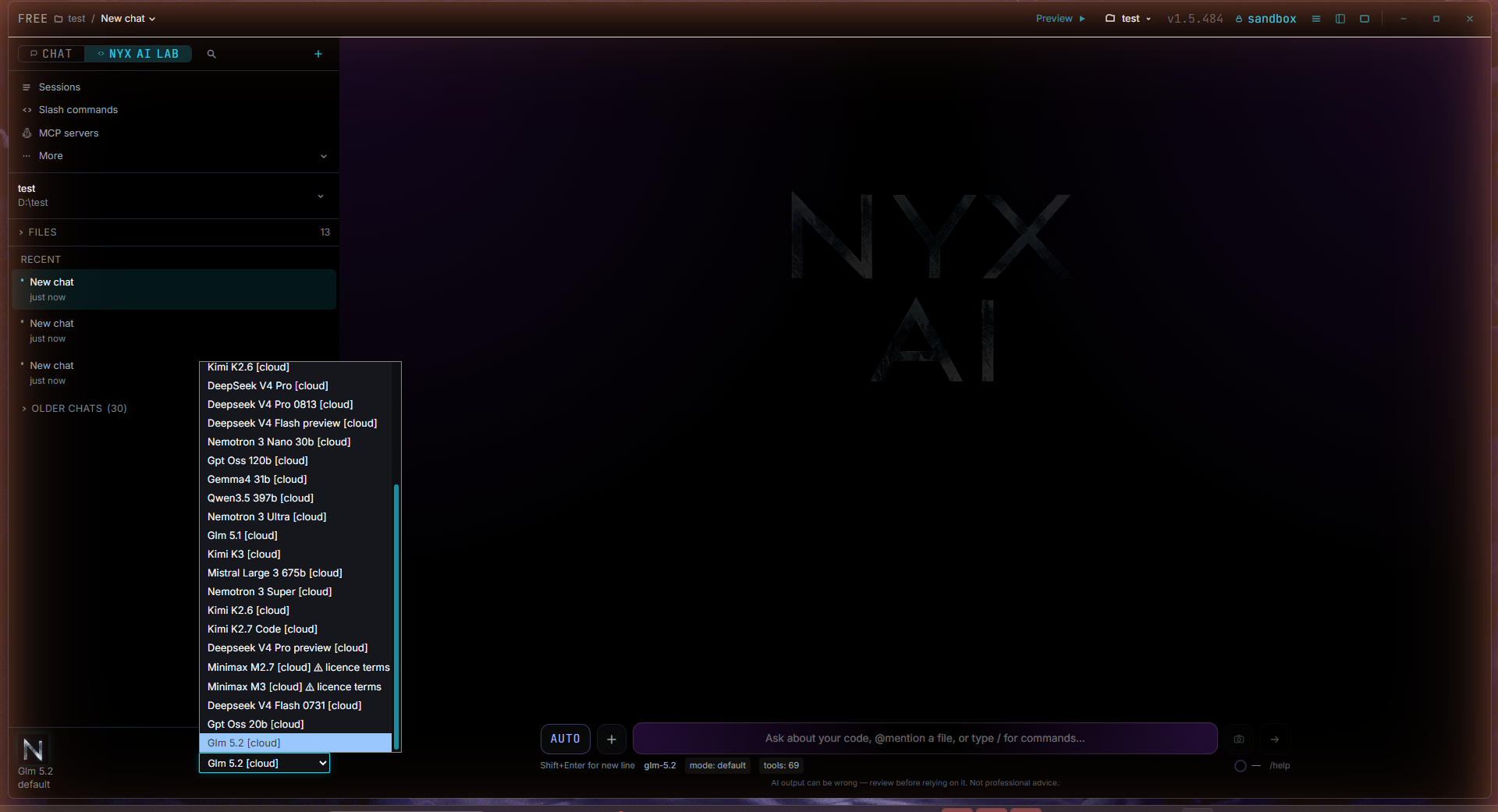The image size is (1498, 812).
Task: Select Nemotron 3 Ultra [cloud]
Action: tap(296, 517)
